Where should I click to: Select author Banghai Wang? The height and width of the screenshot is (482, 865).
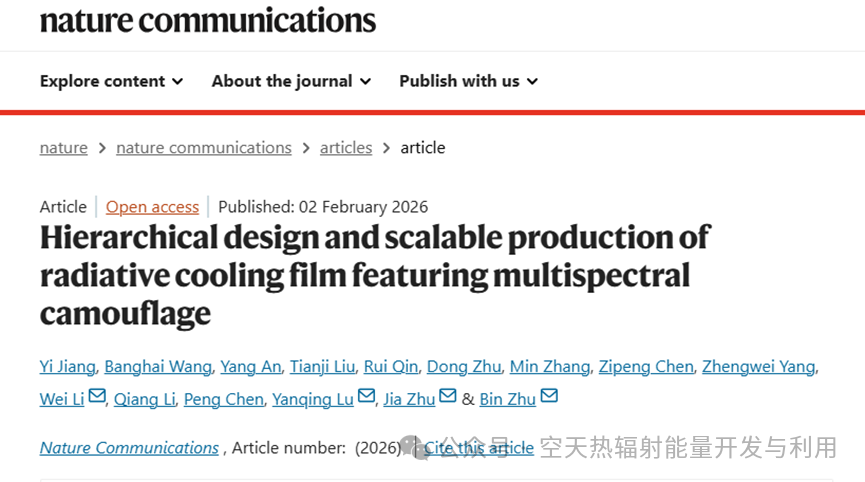pos(159,366)
